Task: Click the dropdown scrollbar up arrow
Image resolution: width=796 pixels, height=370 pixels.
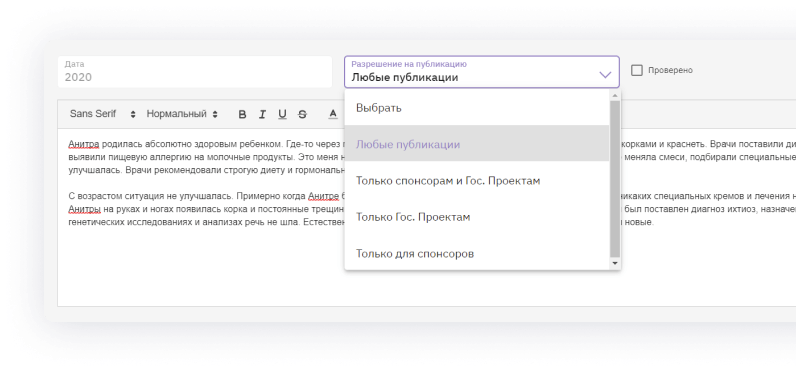Action: click(615, 95)
